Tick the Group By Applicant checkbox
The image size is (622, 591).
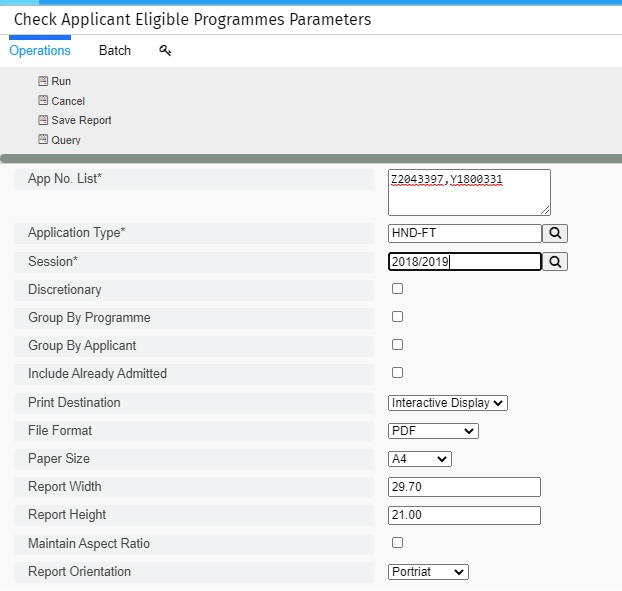tap(397, 345)
